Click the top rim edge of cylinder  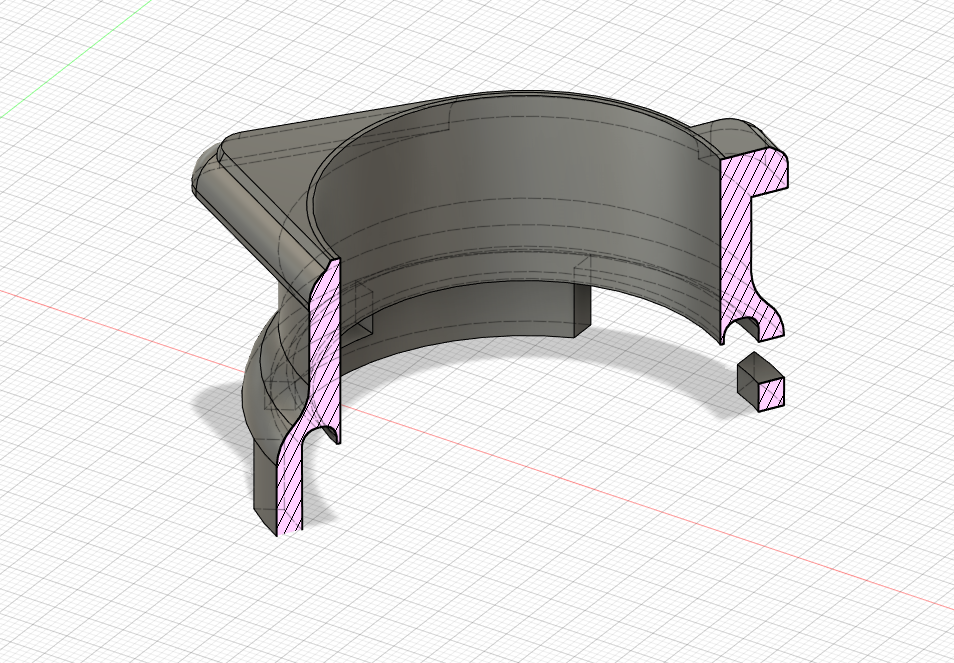coord(500,97)
